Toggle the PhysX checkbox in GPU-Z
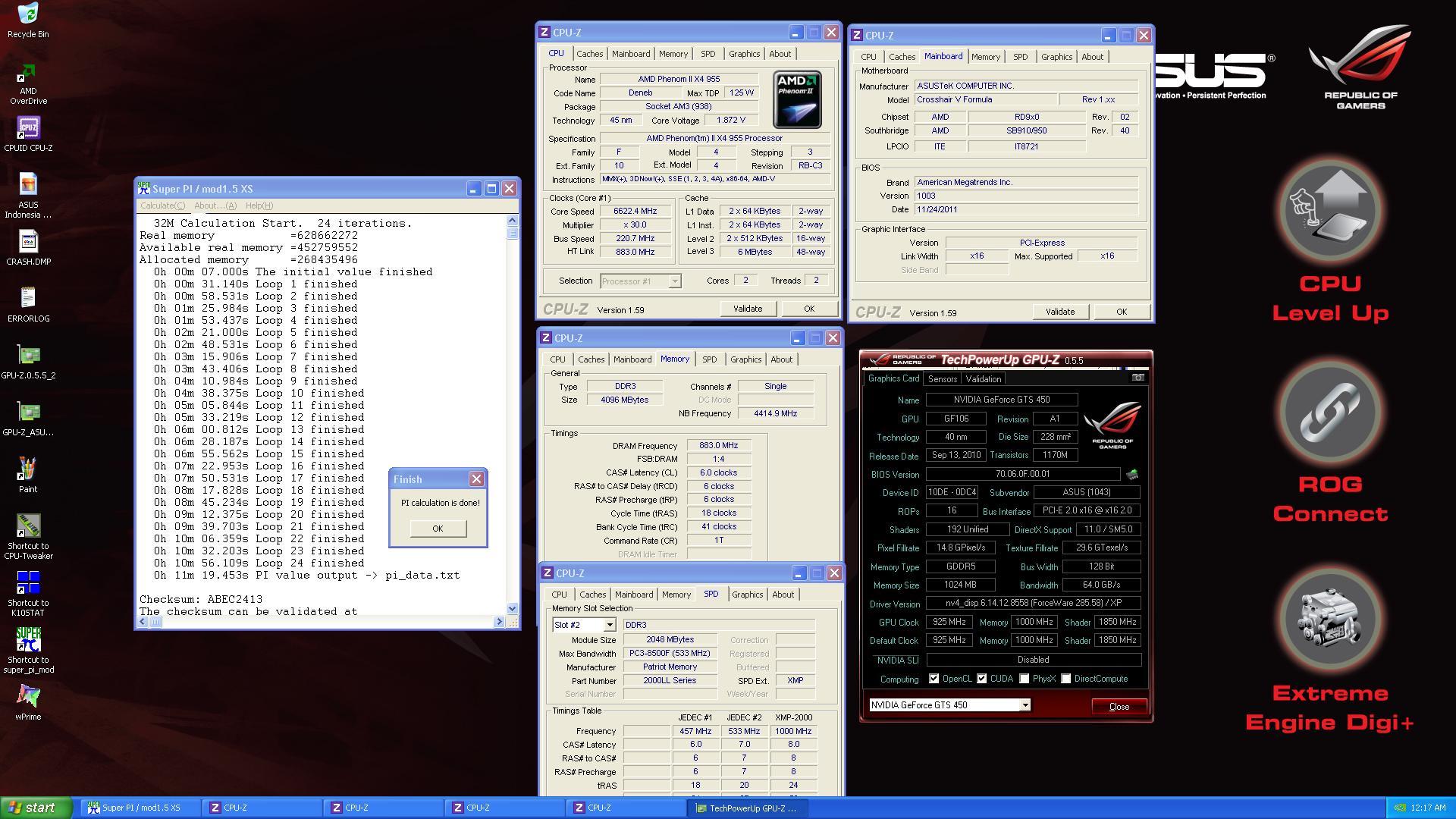 1025,679
